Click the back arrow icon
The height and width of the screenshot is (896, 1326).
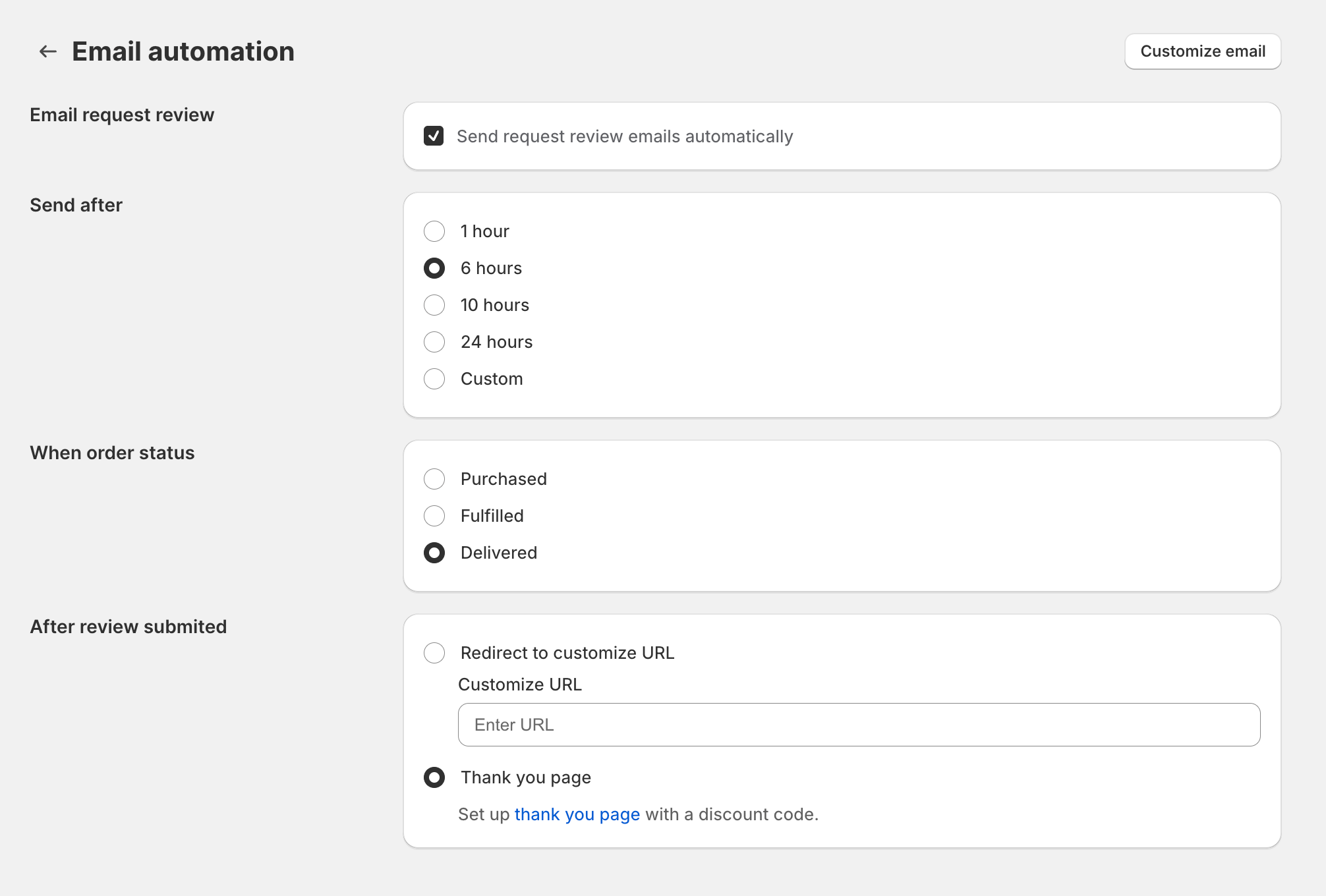click(47, 51)
